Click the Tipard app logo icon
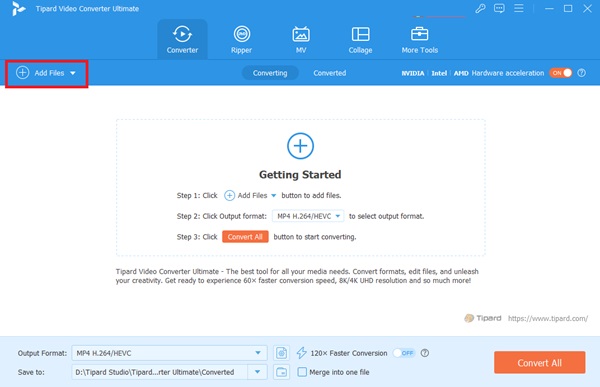 [18, 8]
